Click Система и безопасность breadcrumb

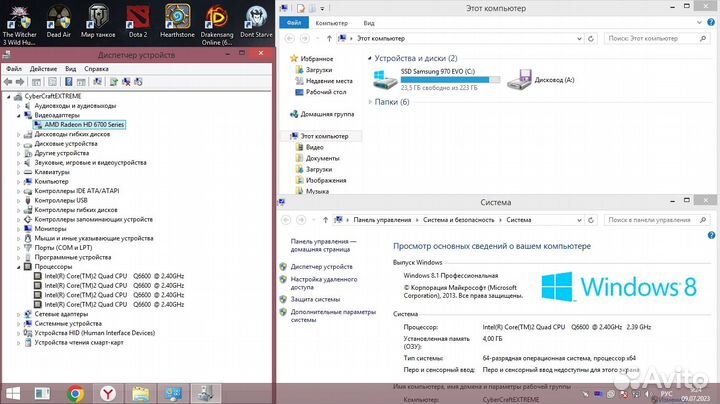pos(458,220)
